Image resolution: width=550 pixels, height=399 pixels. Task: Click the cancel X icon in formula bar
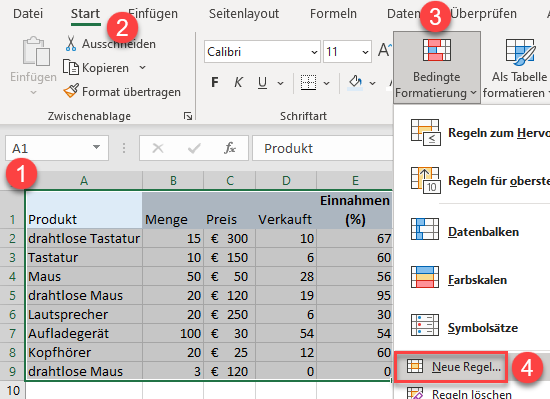tap(158, 148)
